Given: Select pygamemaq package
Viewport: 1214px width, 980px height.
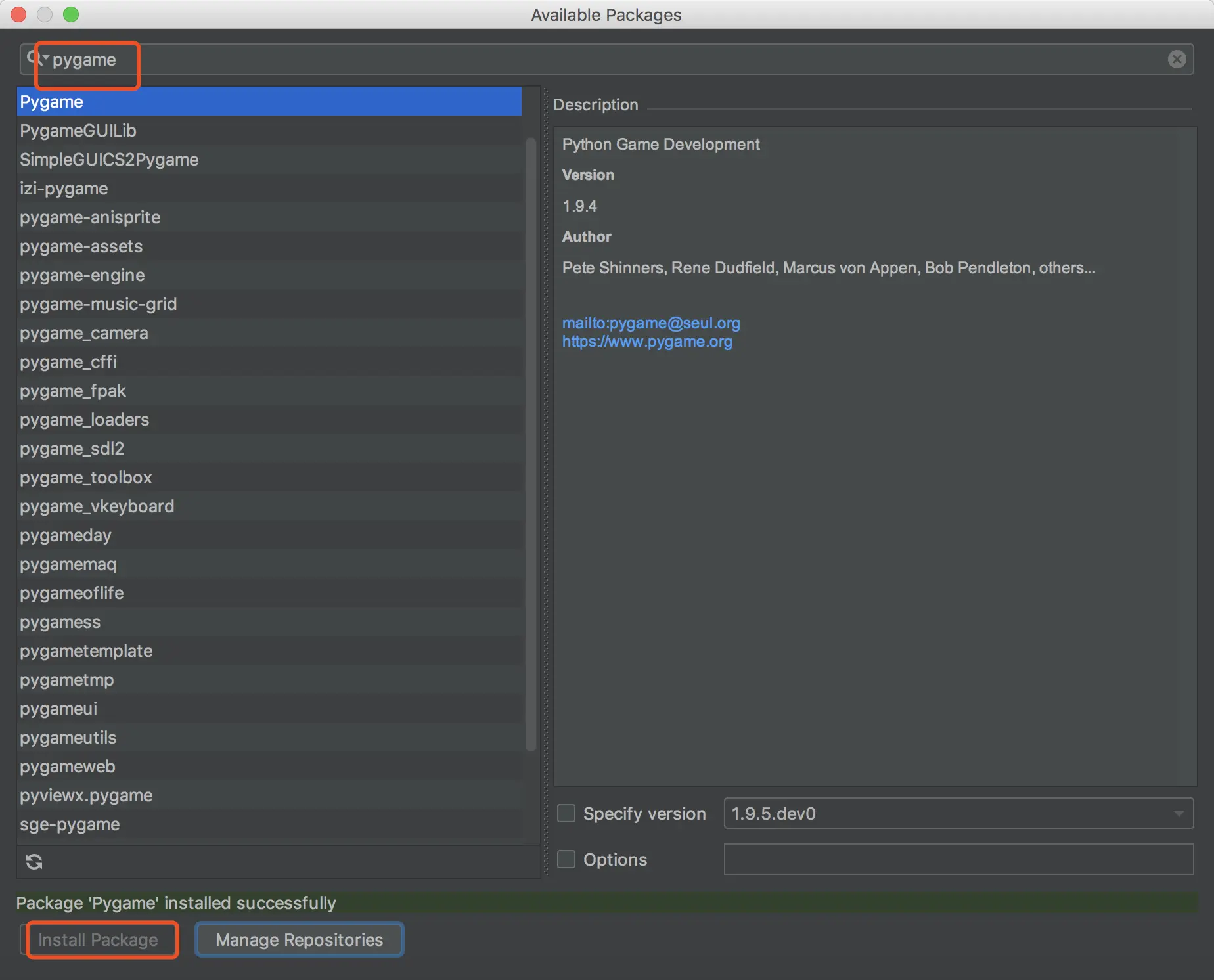Looking at the screenshot, I should coord(269,564).
